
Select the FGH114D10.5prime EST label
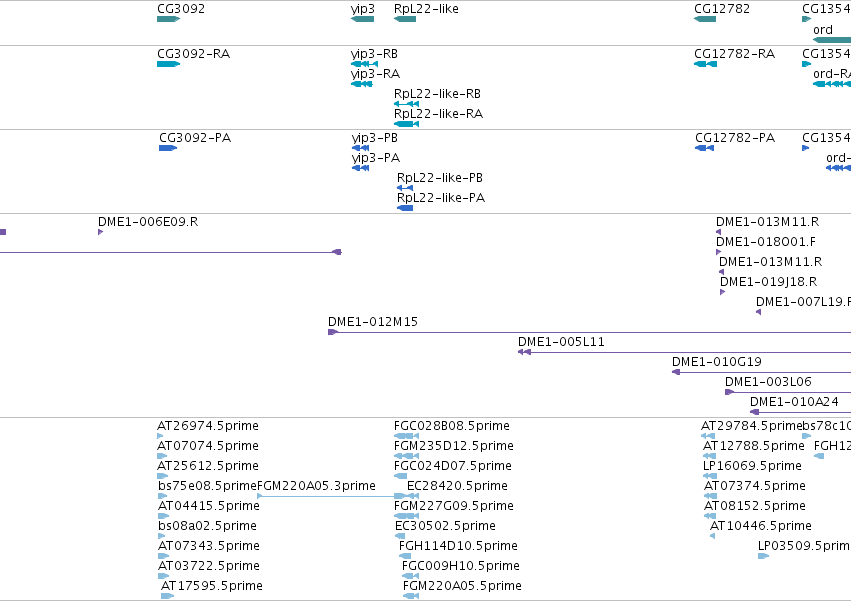458,546
